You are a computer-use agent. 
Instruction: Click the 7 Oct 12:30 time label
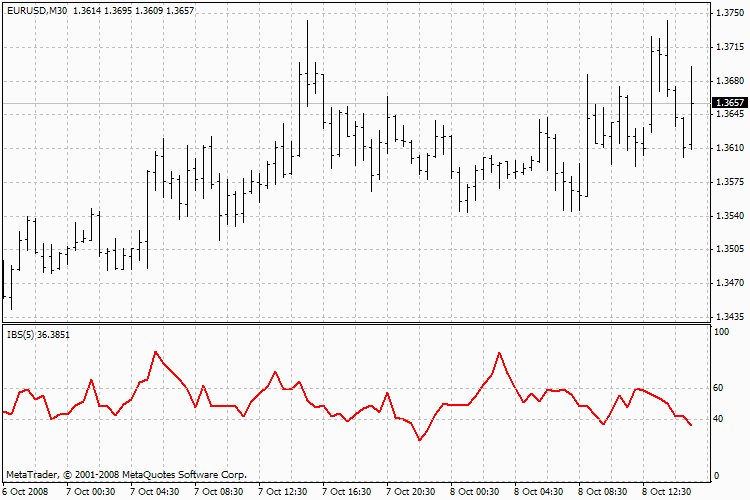(283, 491)
